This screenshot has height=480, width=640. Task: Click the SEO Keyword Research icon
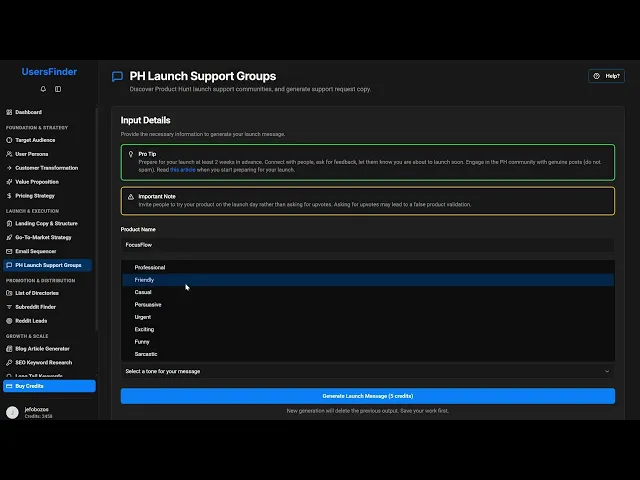9,362
